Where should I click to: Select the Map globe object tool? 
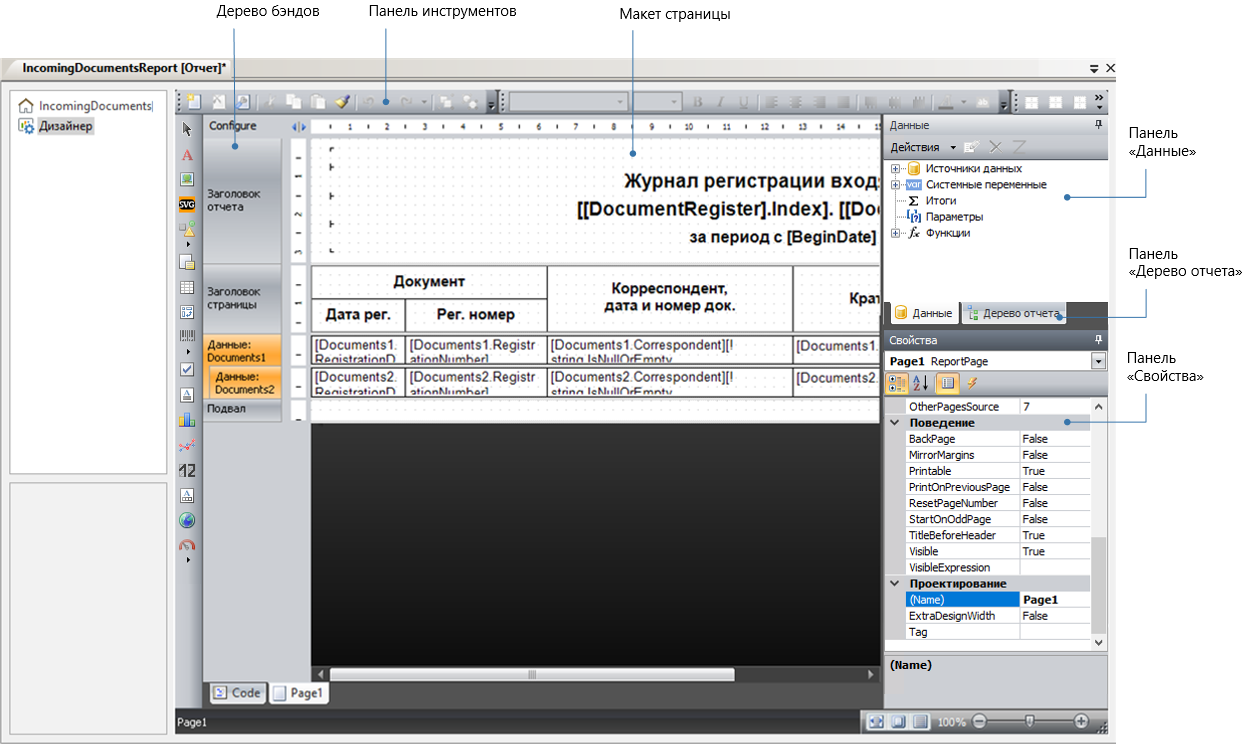point(187,520)
